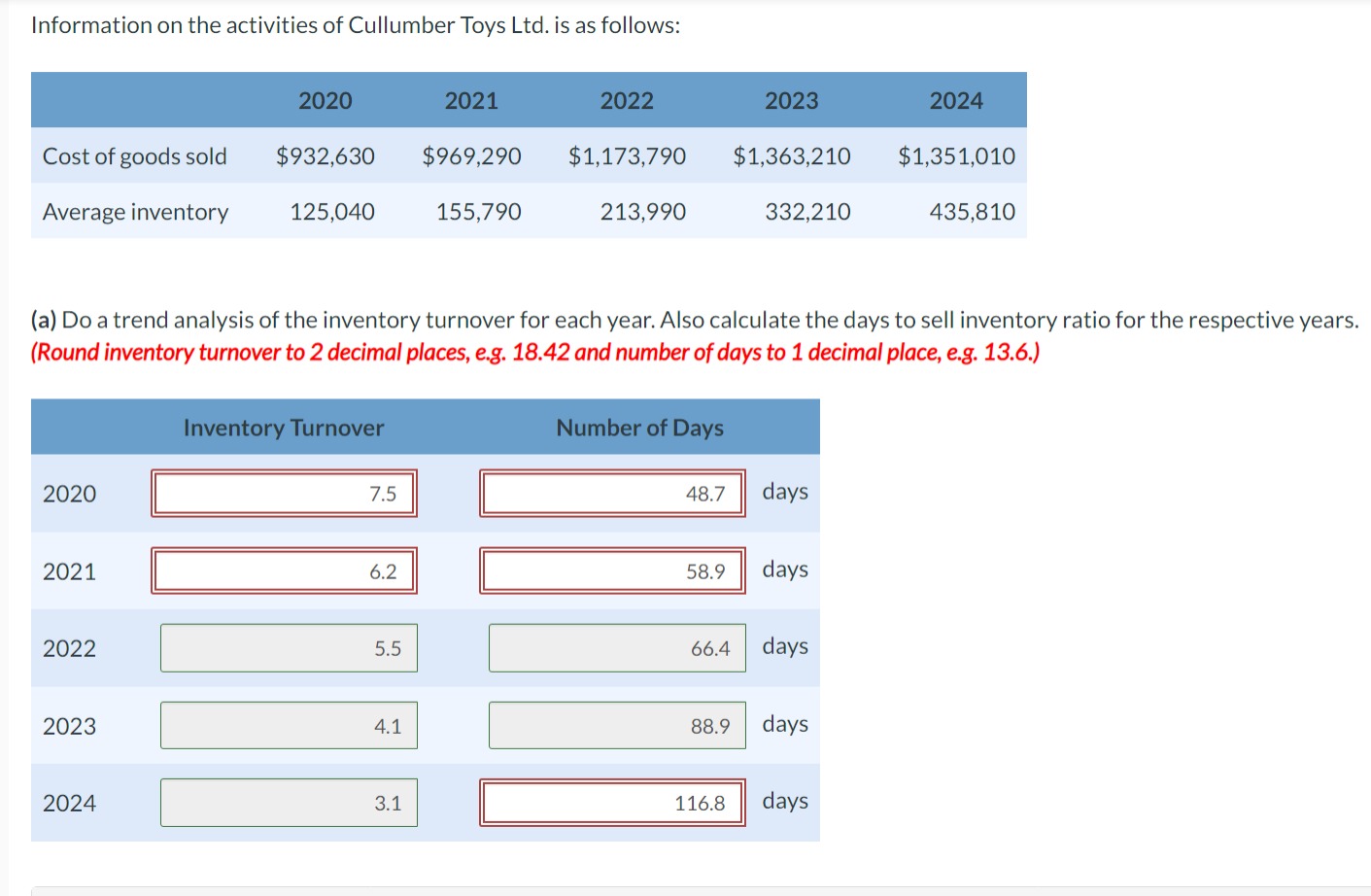Viewport: 1371px width, 896px height.
Task: Click the 2023 row label in answer table
Action: 70,726
